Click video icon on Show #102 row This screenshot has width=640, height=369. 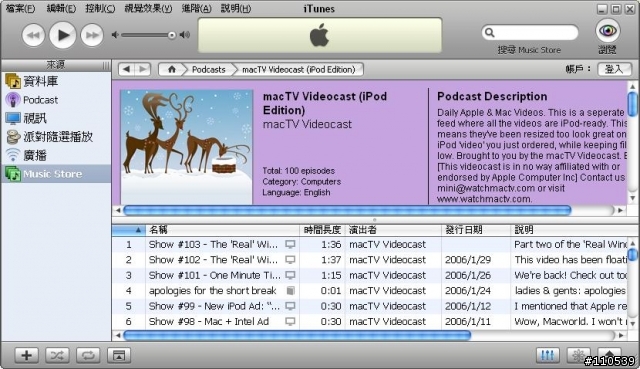pyautogui.click(x=290, y=260)
